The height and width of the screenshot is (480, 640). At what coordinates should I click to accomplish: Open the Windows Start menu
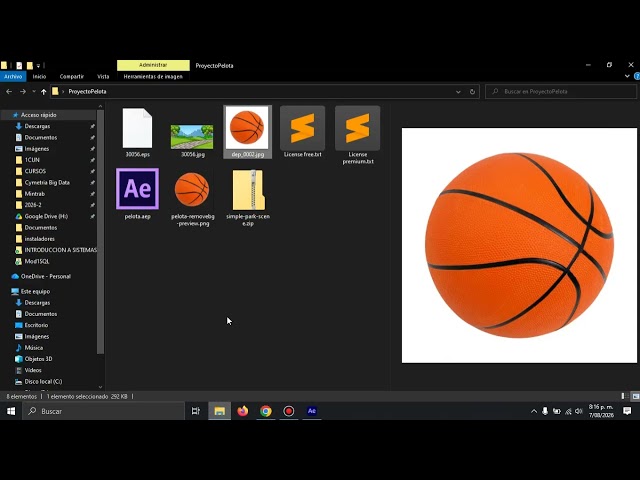click(11, 411)
